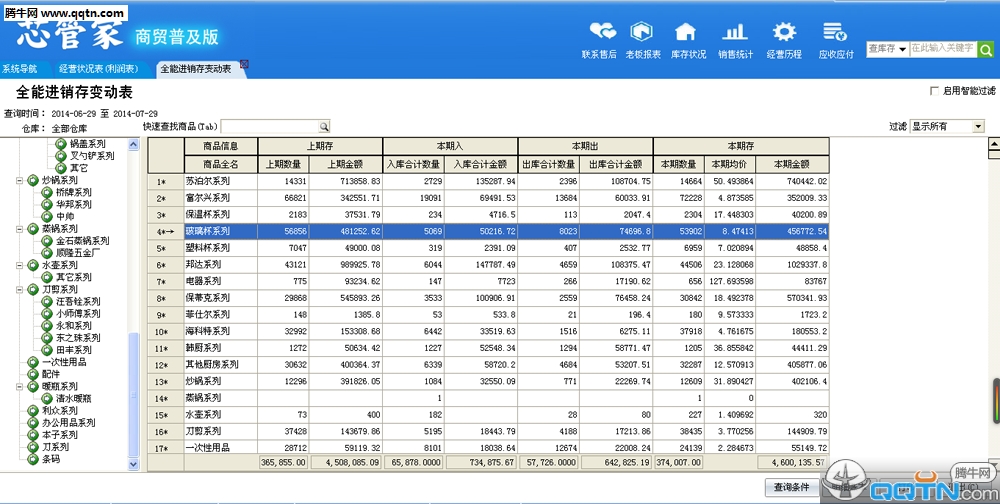Viewport: 1000px width, 504px height.
Task: Click the green icon beside 田丰系列
Action: 47,350
